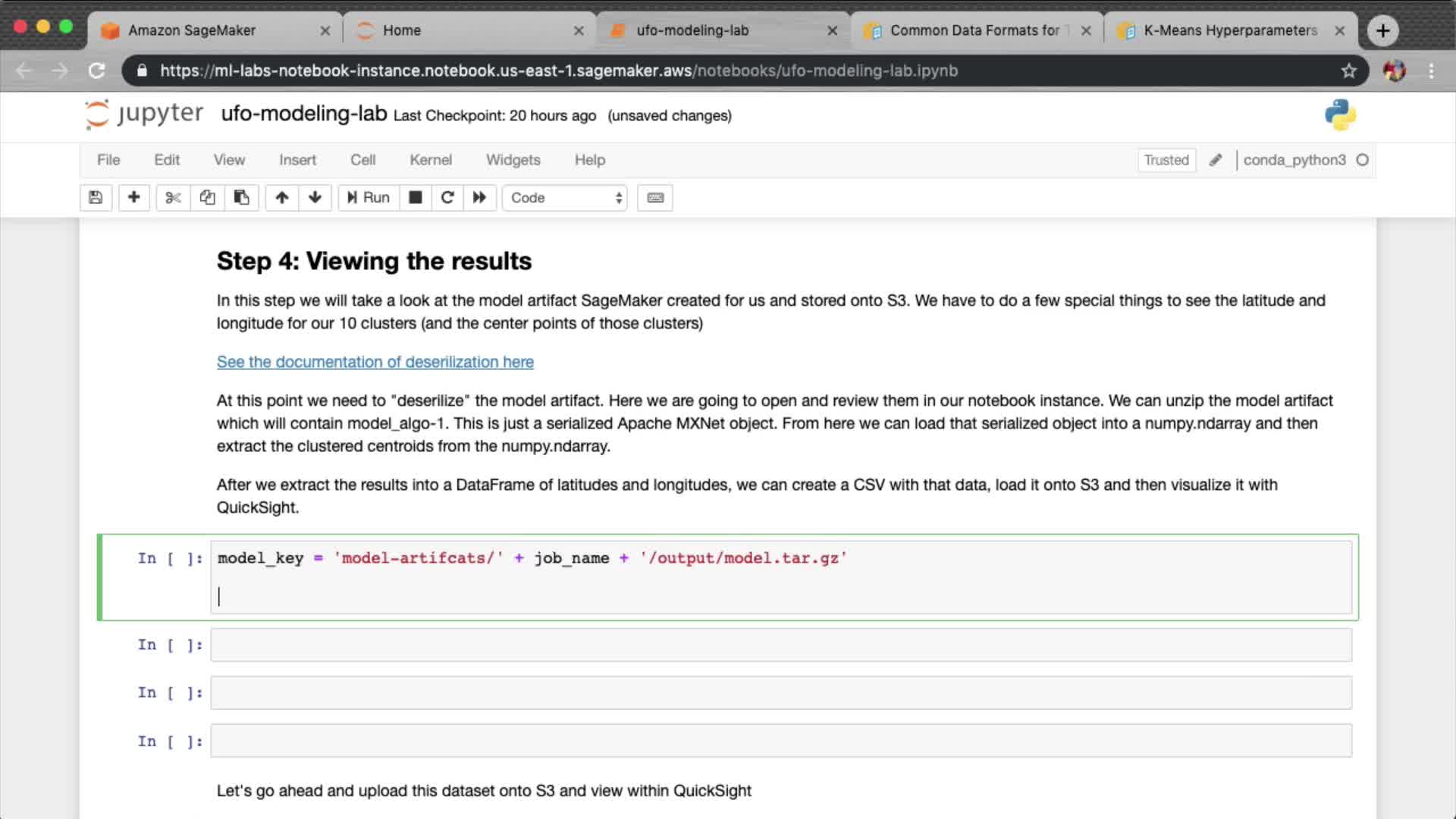The image size is (1456, 819).
Task: Open the Kernel menu
Action: point(430,160)
